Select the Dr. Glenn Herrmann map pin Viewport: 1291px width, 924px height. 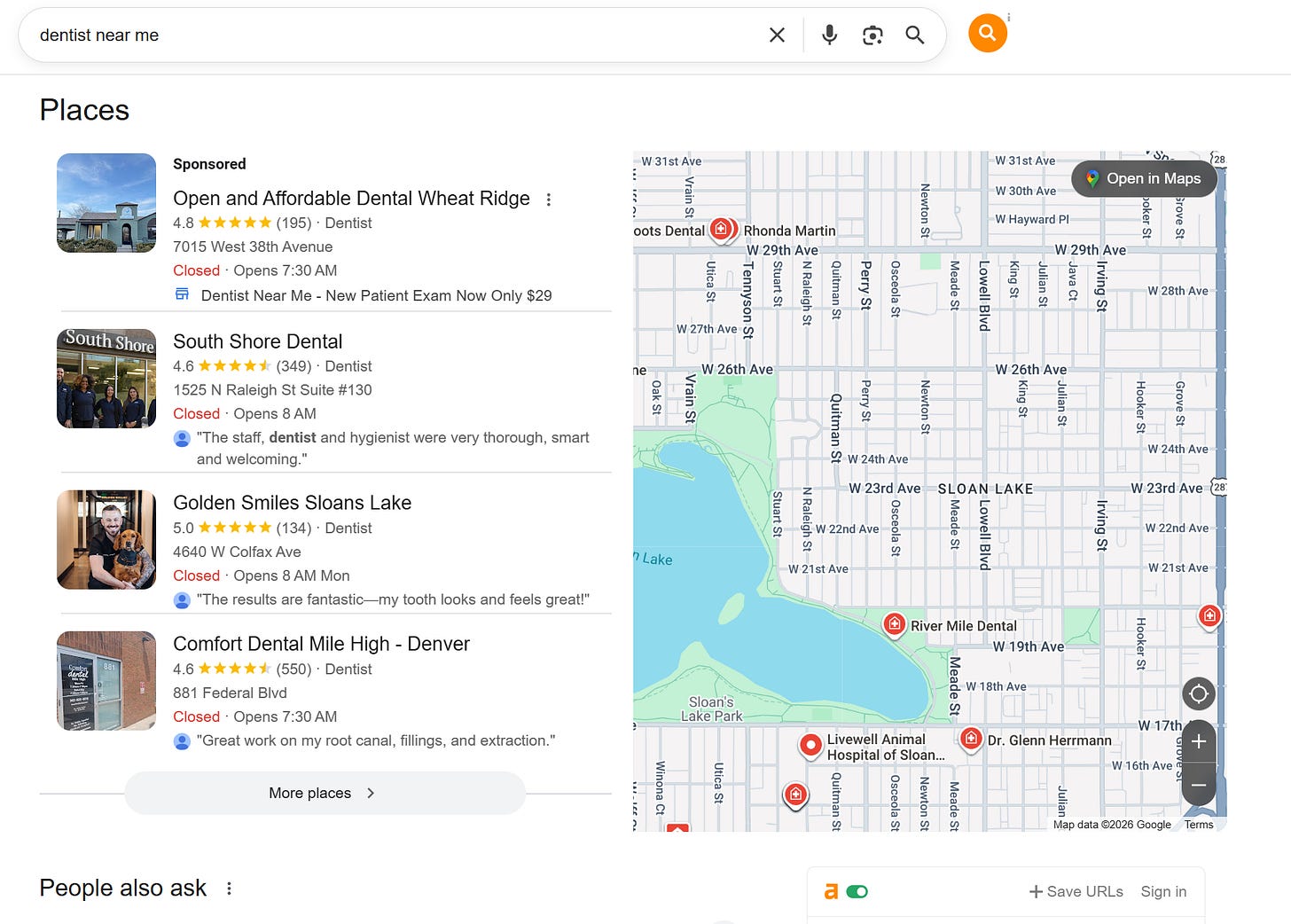(971, 738)
